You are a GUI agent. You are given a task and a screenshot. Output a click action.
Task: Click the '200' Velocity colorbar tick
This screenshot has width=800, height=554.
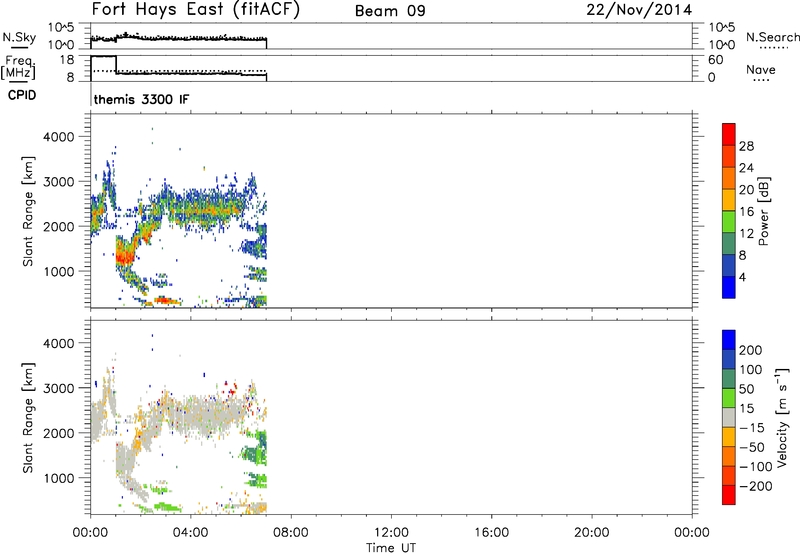click(751, 350)
